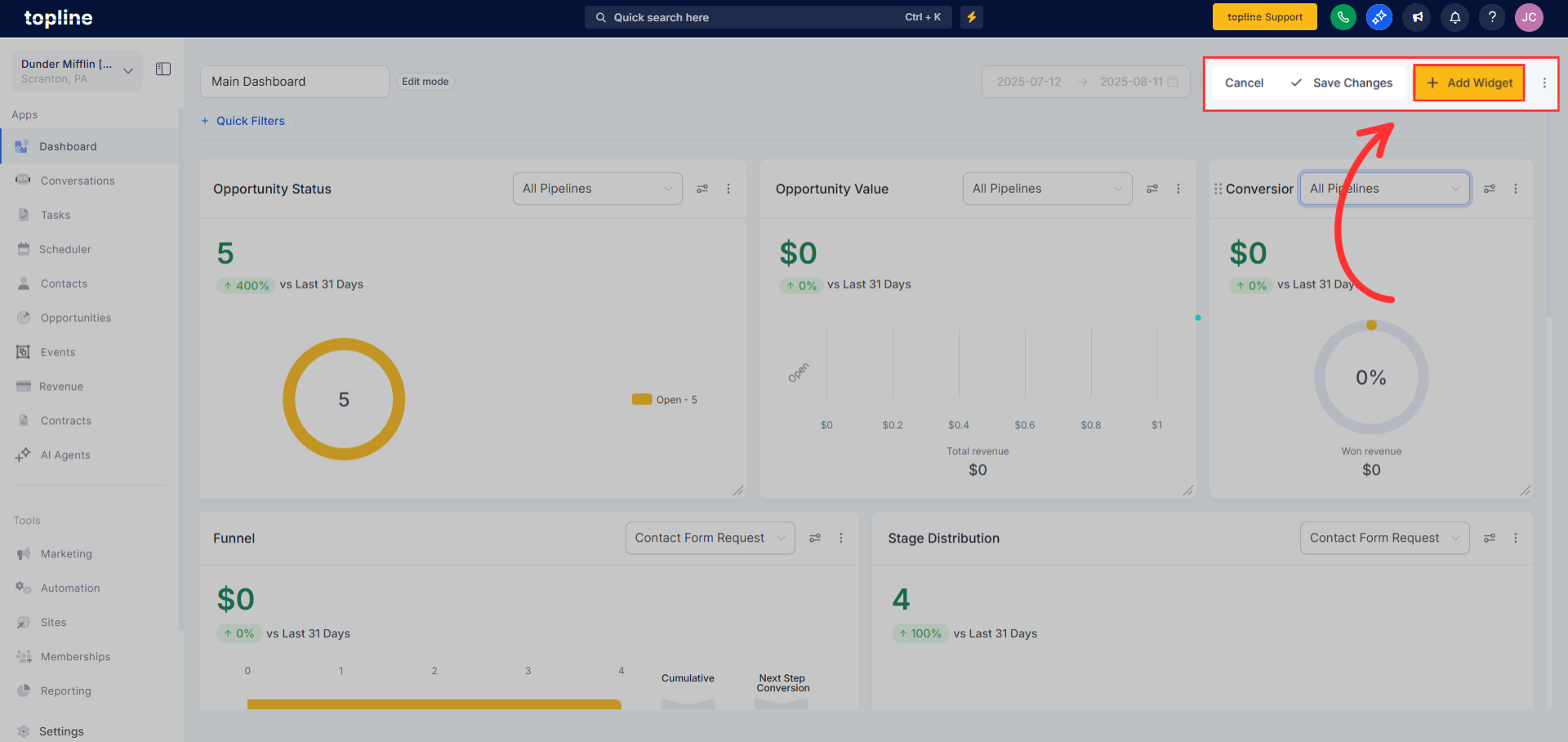This screenshot has height=742, width=1568.
Task: Click the end date 2025-08-11
Action: [1131, 82]
